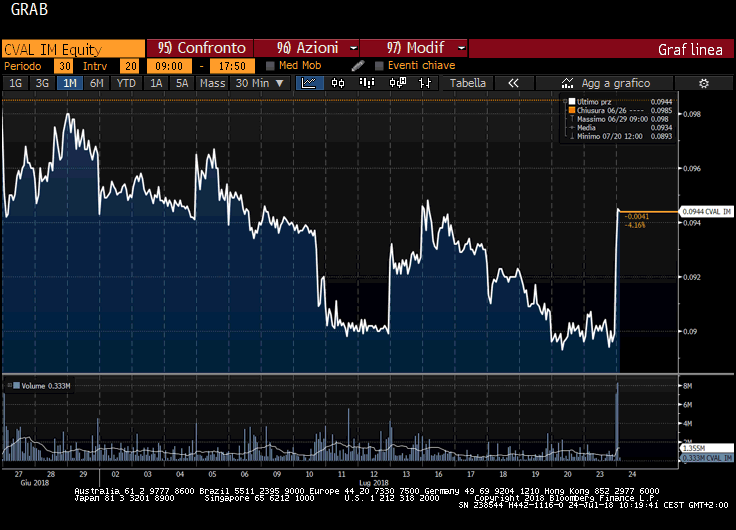Click the date 24 on time axis
This screenshot has width=736, height=530.
click(x=632, y=474)
